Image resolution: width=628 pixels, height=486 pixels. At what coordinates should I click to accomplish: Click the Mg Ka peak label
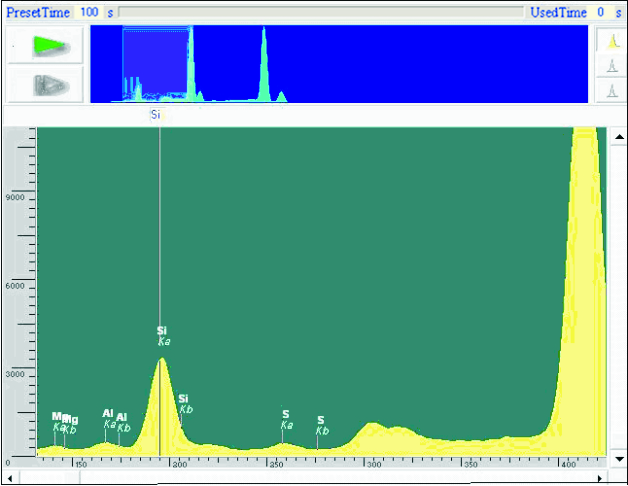(57, 421)
